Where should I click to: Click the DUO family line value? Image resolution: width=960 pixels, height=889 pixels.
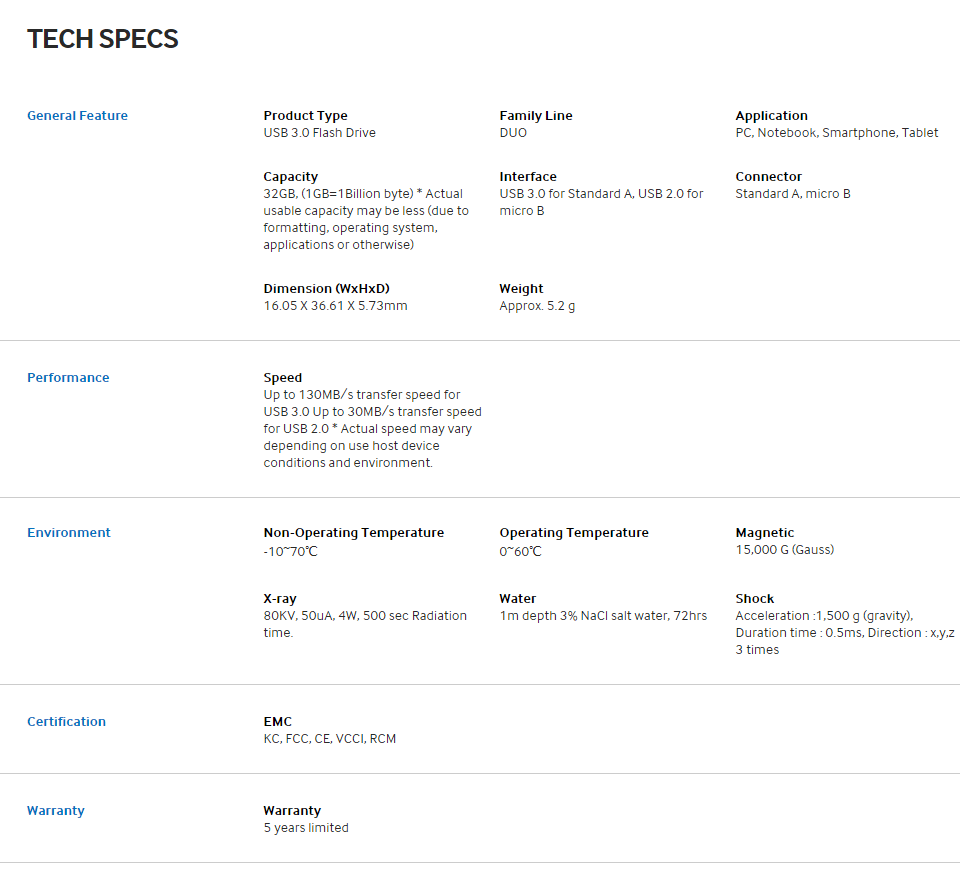tap(513, 133)
